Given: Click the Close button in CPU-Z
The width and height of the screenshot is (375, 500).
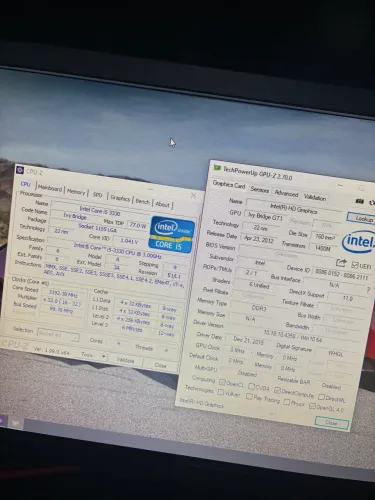Looking at the screenshot, I should tap(161, 366).
